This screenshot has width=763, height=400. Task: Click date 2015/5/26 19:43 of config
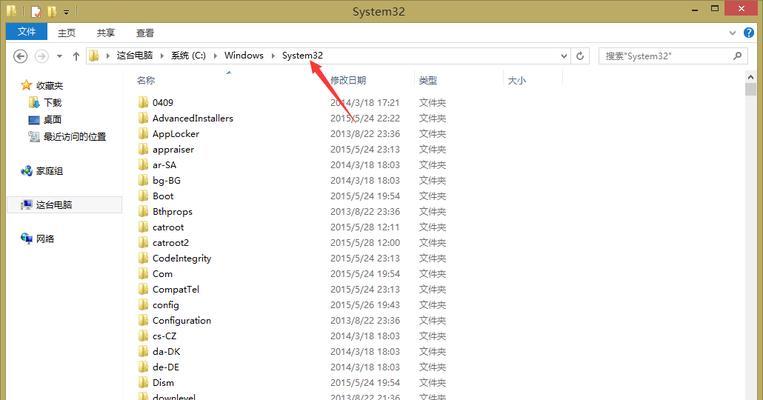point(365,305)
